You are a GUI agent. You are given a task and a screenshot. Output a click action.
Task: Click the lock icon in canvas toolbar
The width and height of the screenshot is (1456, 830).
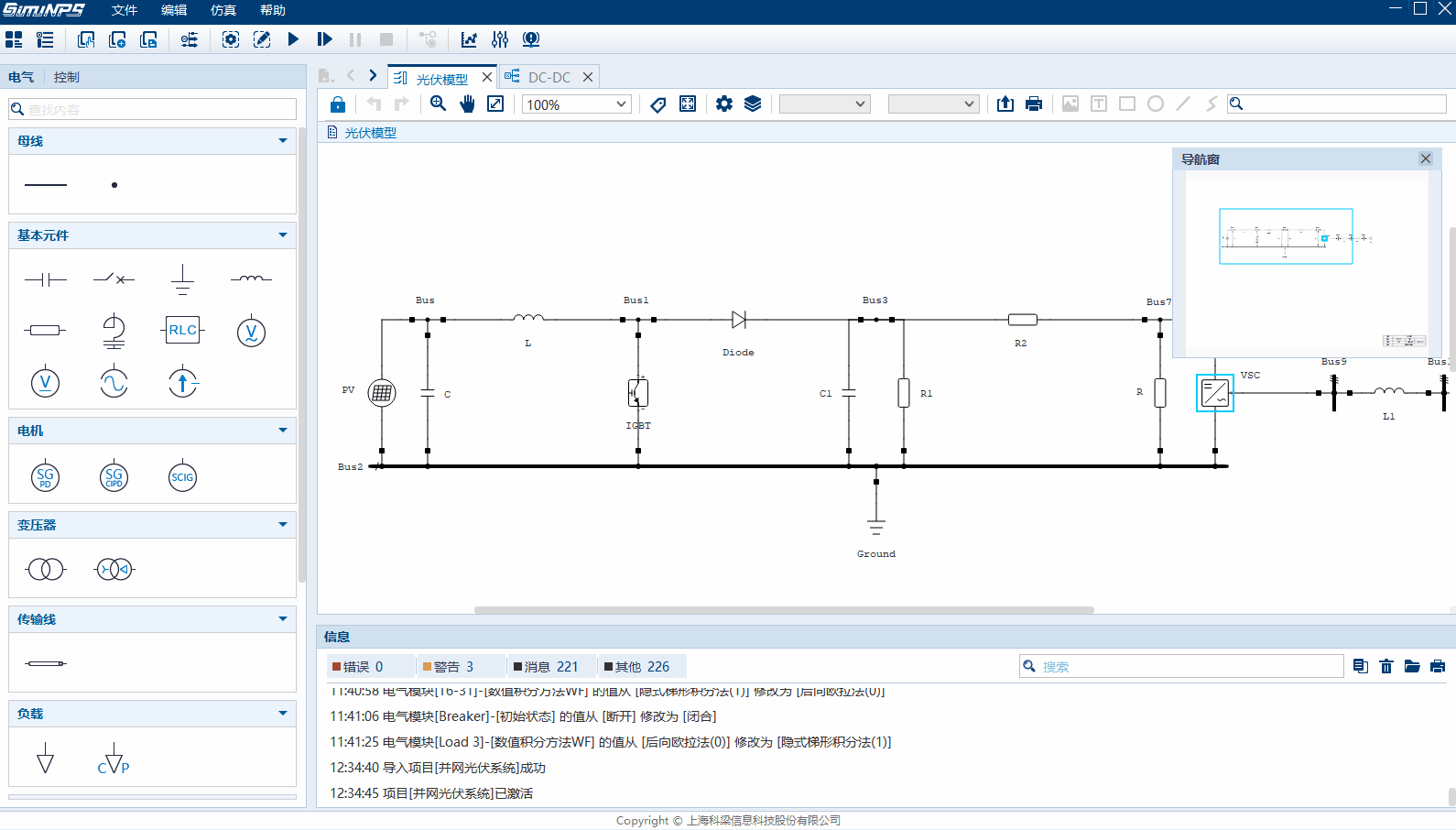point(338,104)
